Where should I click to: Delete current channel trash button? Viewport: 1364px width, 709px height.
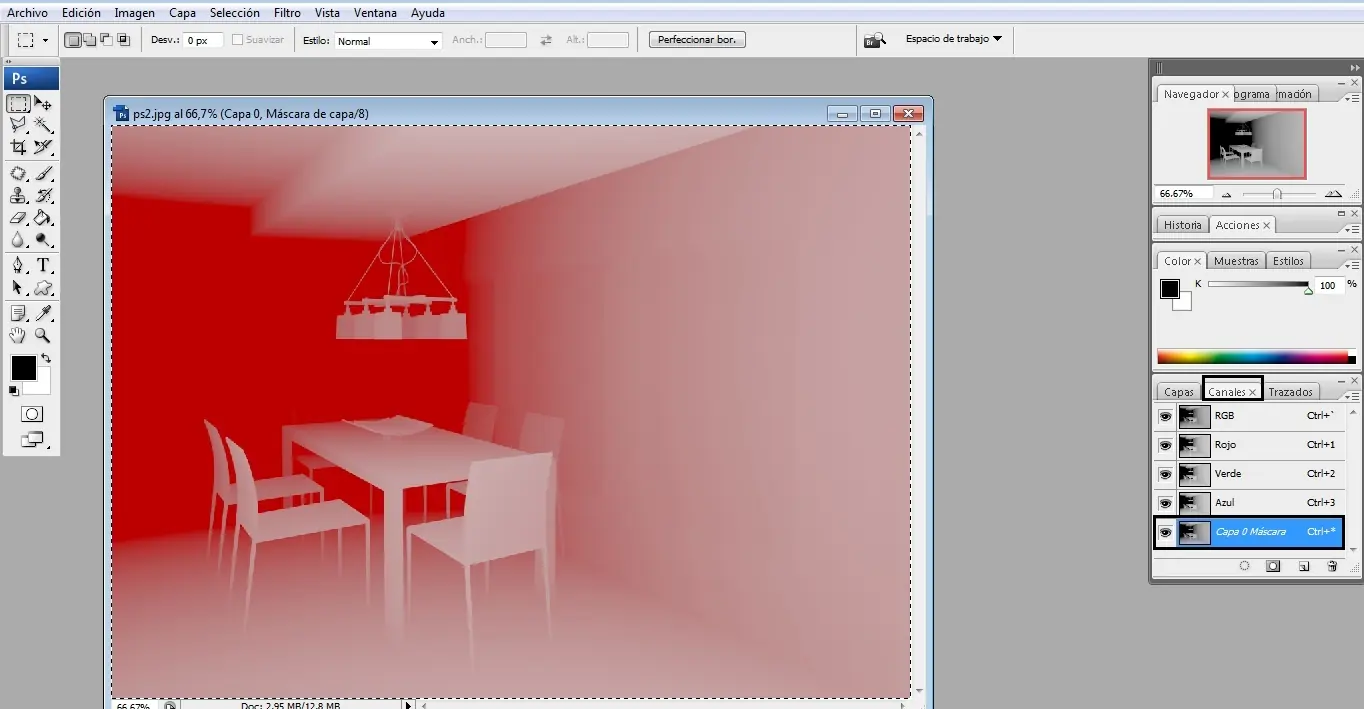click(1331, 566)
